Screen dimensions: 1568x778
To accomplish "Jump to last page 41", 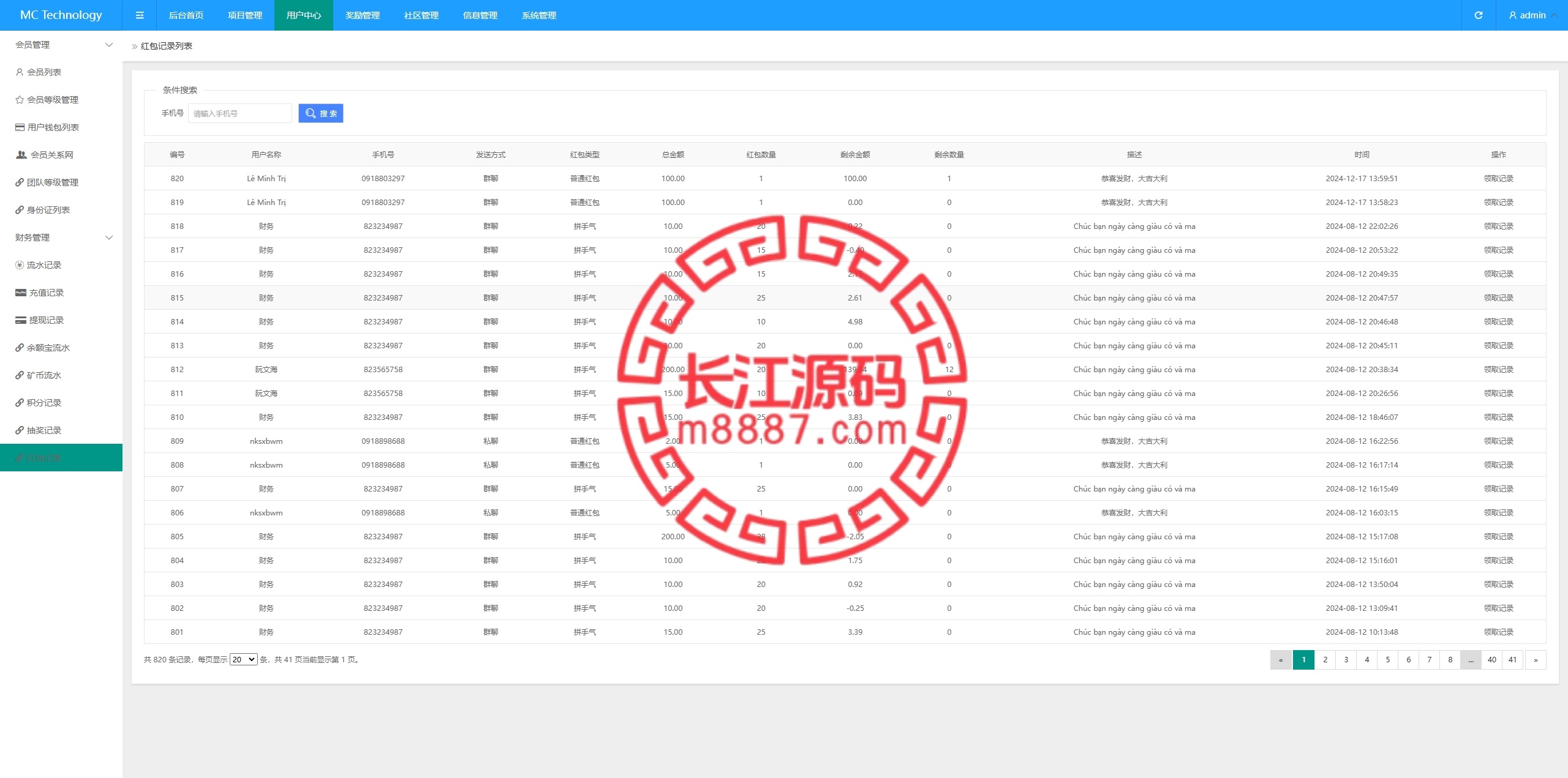I will [x=1512, y=660].
